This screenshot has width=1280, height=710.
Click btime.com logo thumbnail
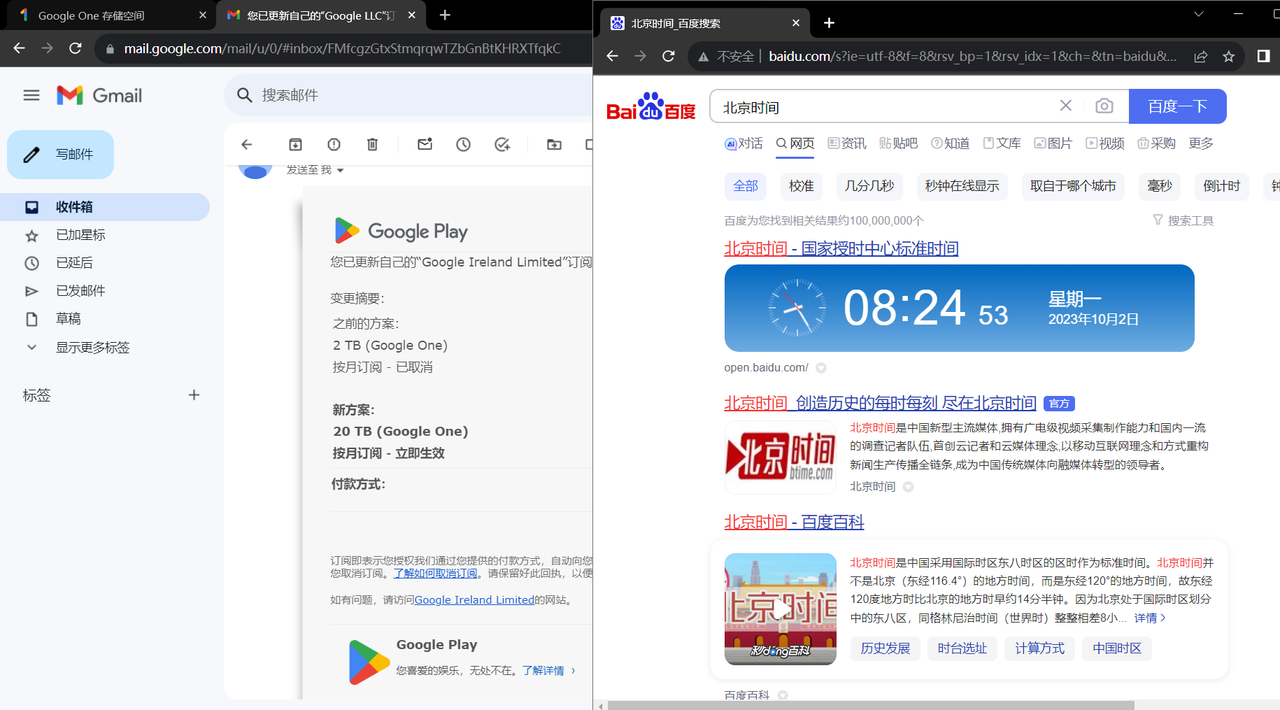tap(780, 457)
